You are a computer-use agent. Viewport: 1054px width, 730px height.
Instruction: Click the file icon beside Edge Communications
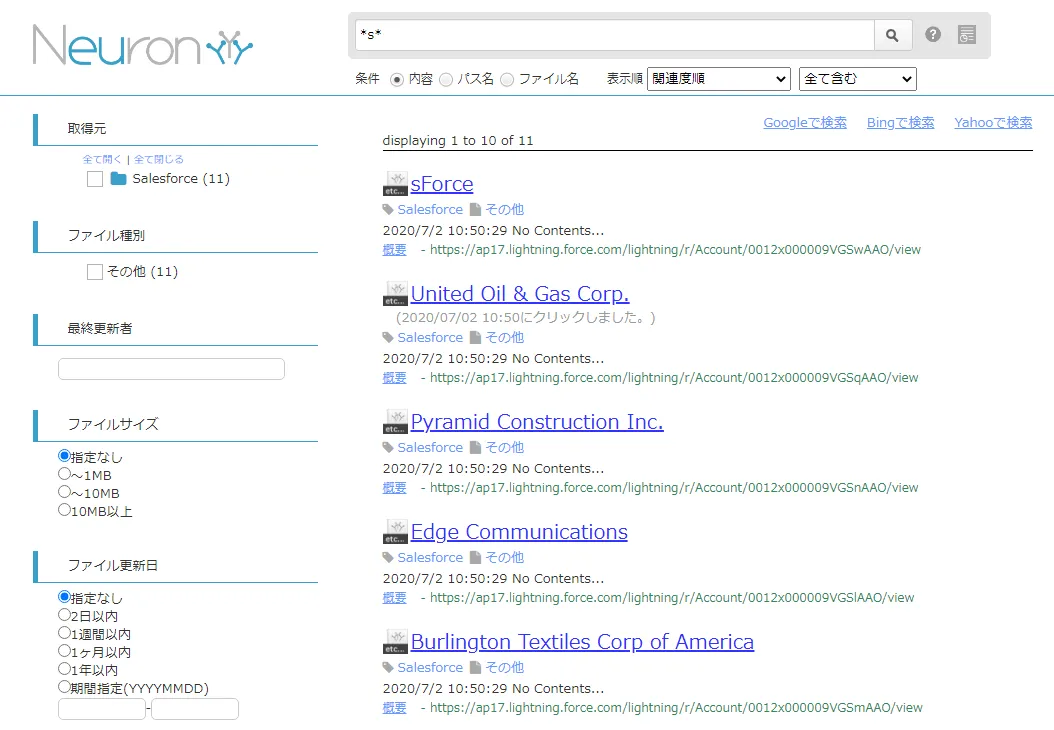point(396,532)
